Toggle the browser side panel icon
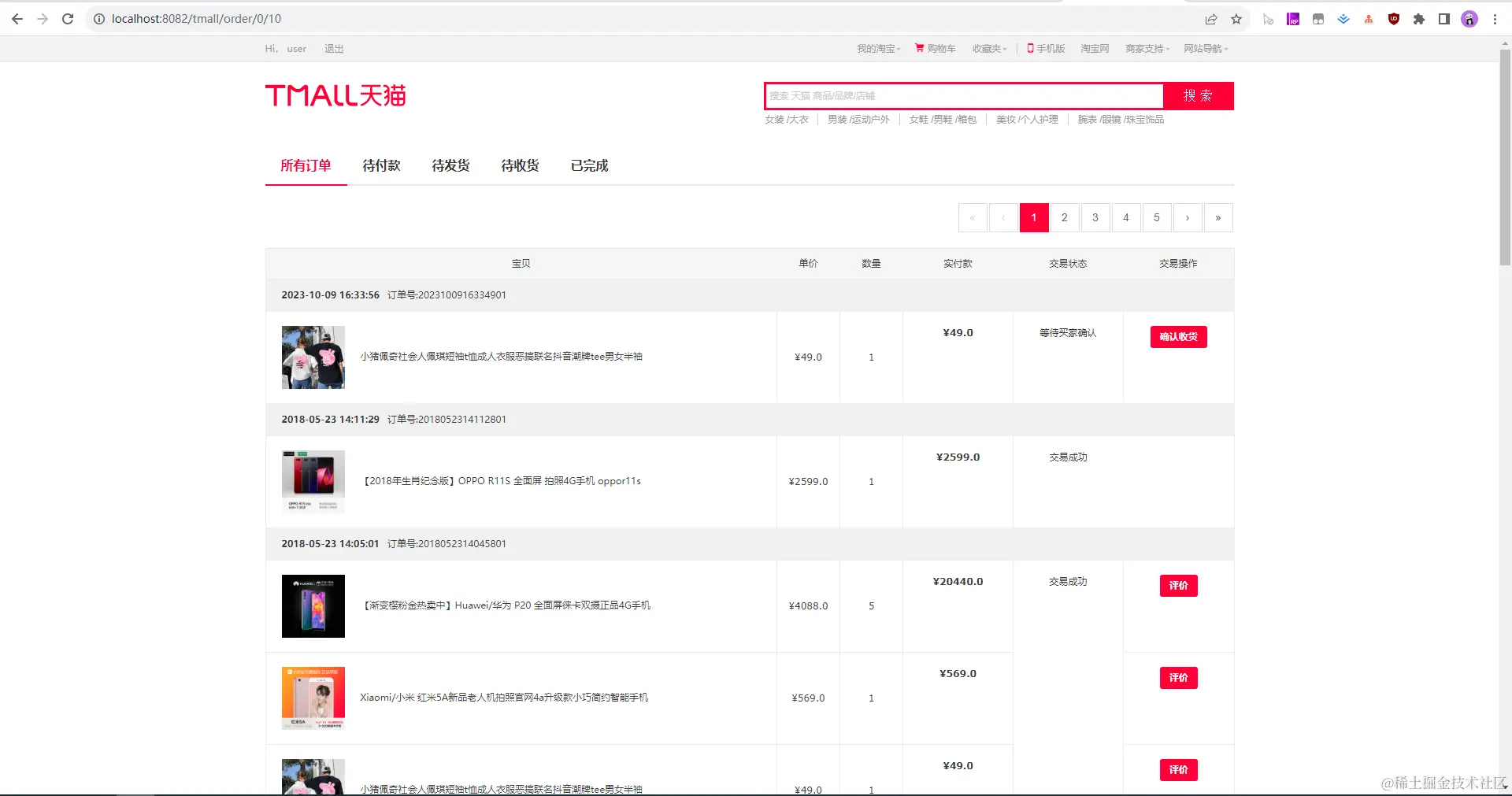 coord(1444,19)
